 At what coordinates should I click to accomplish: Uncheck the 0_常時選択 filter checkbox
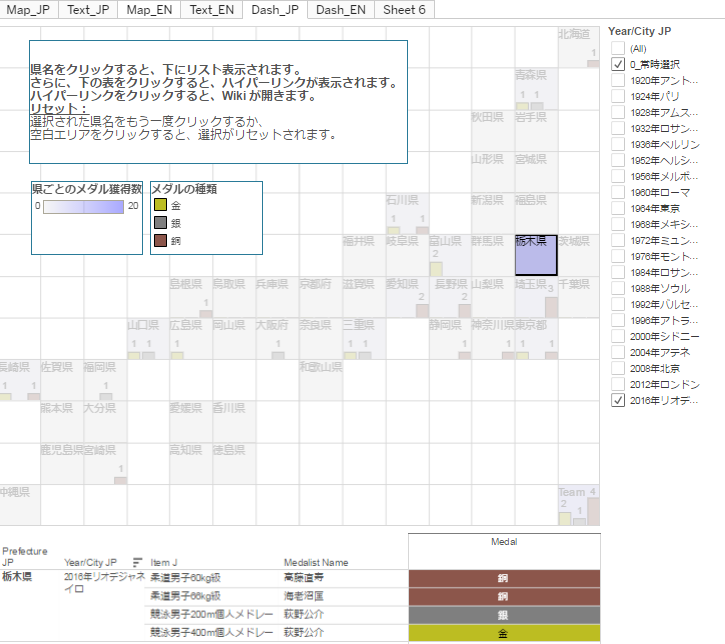[x=618, y=64]
